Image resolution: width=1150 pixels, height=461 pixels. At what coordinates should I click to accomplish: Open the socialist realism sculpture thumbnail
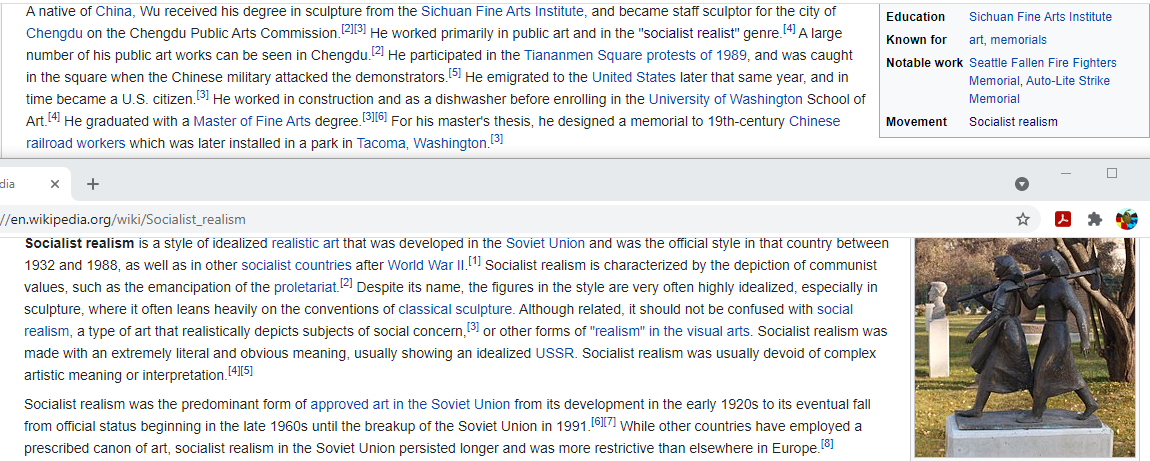pos(1025,347)
